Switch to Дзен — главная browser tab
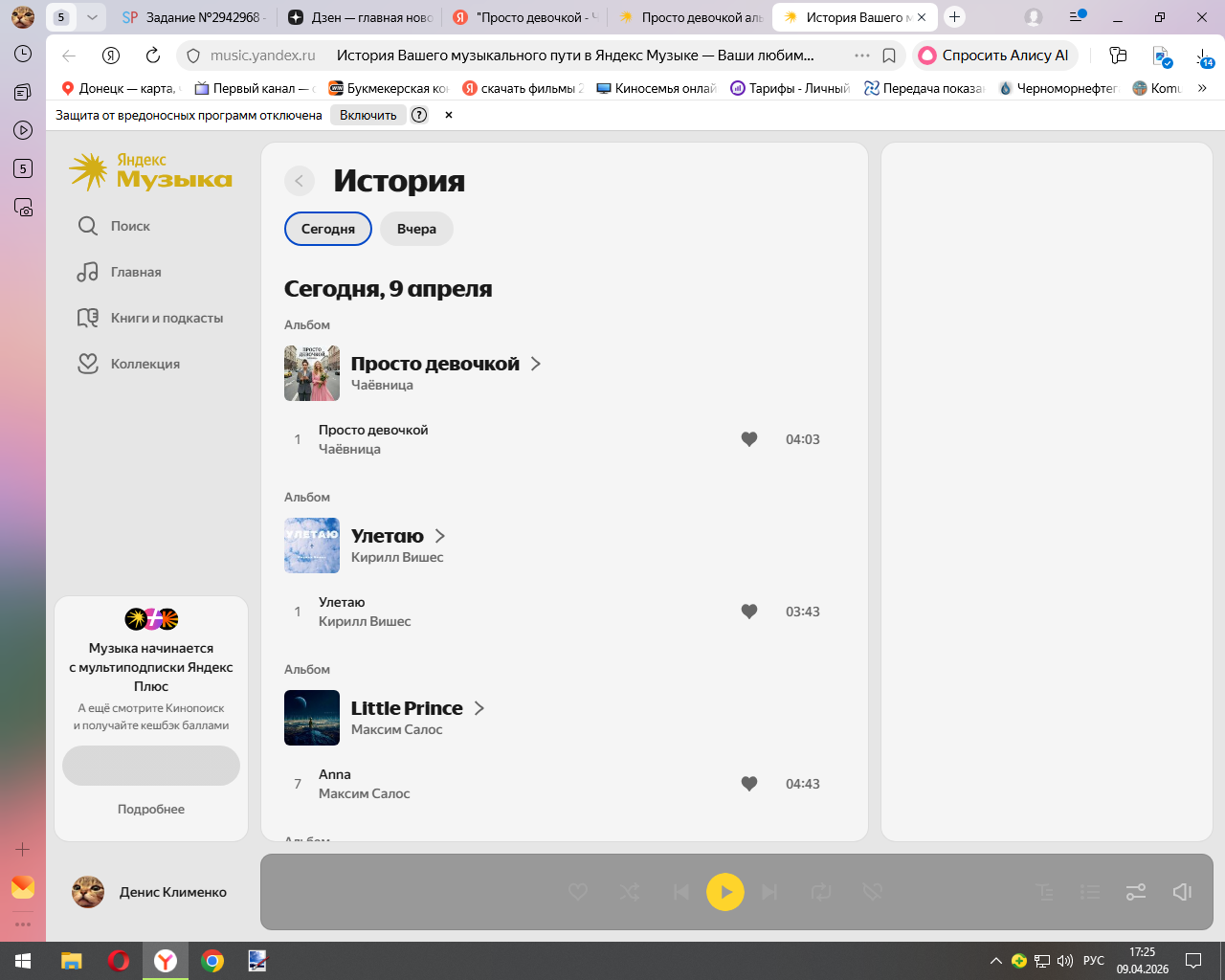Viewport: 1225px width, 980px height. click(x=361, y=17)
